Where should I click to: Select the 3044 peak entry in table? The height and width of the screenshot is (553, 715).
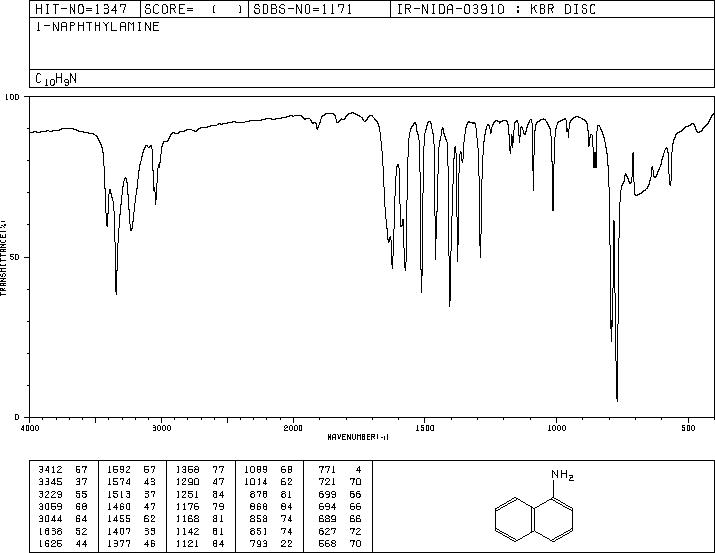click(63, 519)
